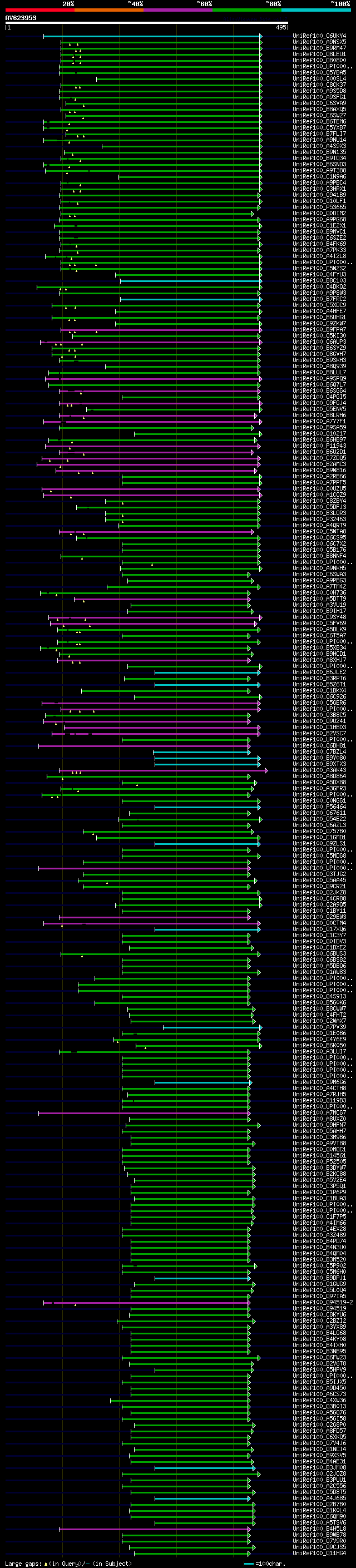Click the hit label UniRef100_P11943

pos(319,446)
